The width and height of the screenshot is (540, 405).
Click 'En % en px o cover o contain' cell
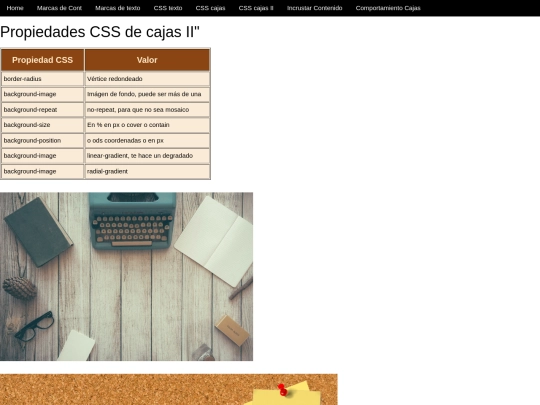147,125
